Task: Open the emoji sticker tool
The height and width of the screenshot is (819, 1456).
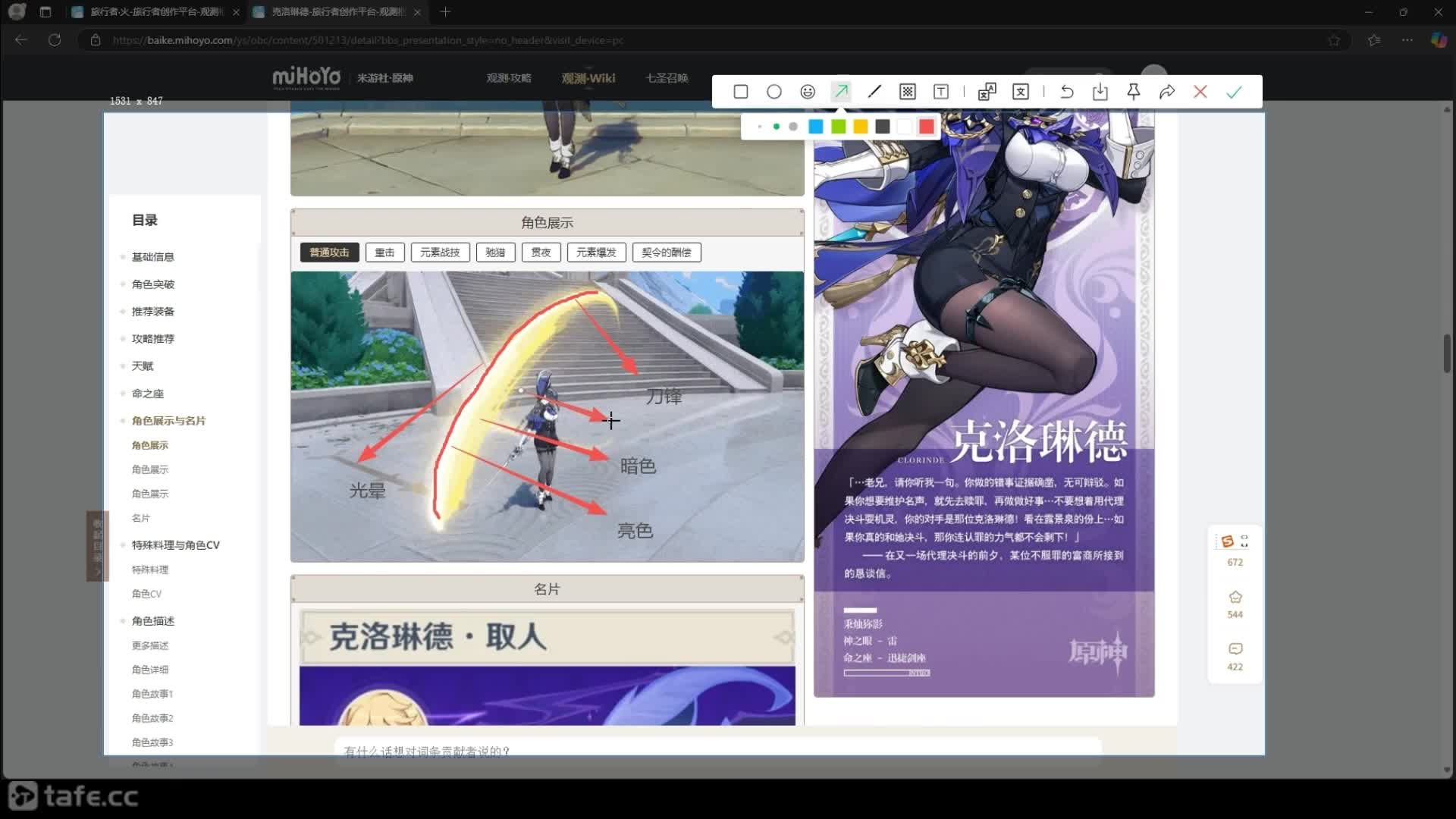Action: tap(808, 92)
